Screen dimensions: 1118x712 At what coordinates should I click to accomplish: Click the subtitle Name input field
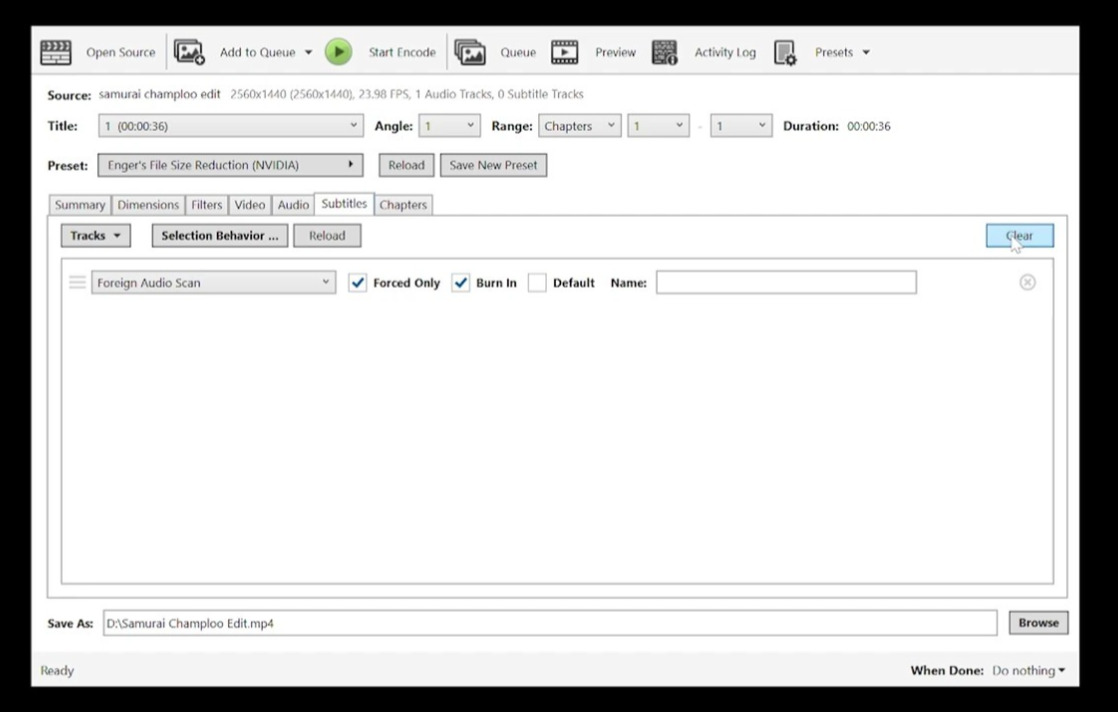click(x=786, y=282)
